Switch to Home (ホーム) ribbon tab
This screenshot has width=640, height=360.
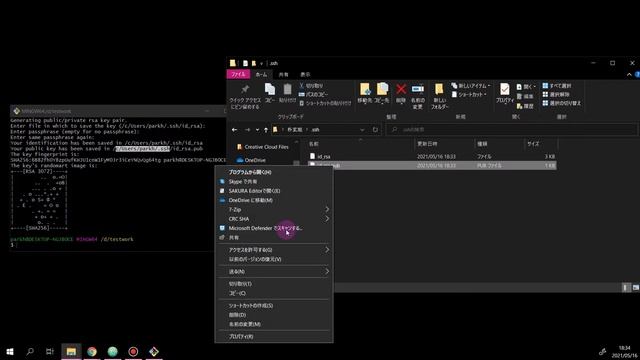pos(261,75)
